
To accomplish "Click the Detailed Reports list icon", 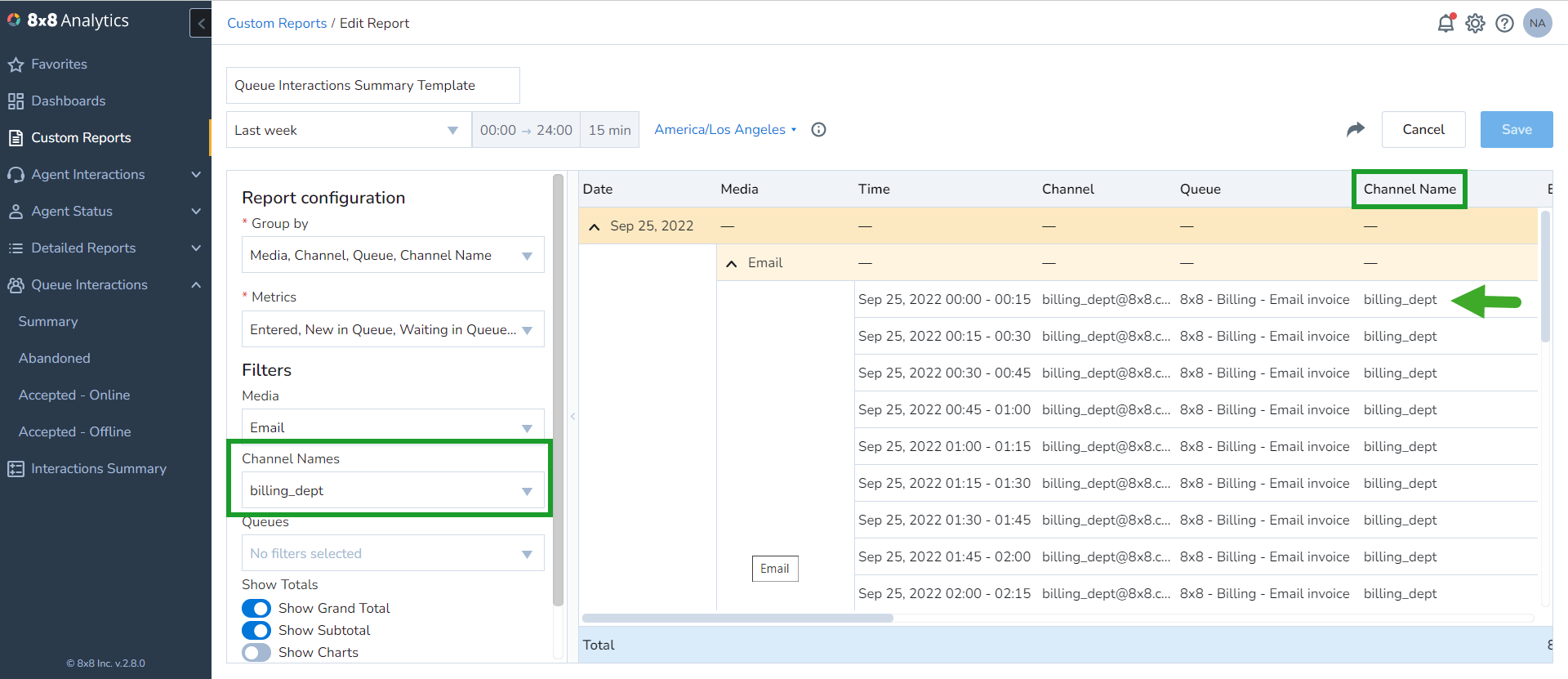I will click(x=16, y=248).
